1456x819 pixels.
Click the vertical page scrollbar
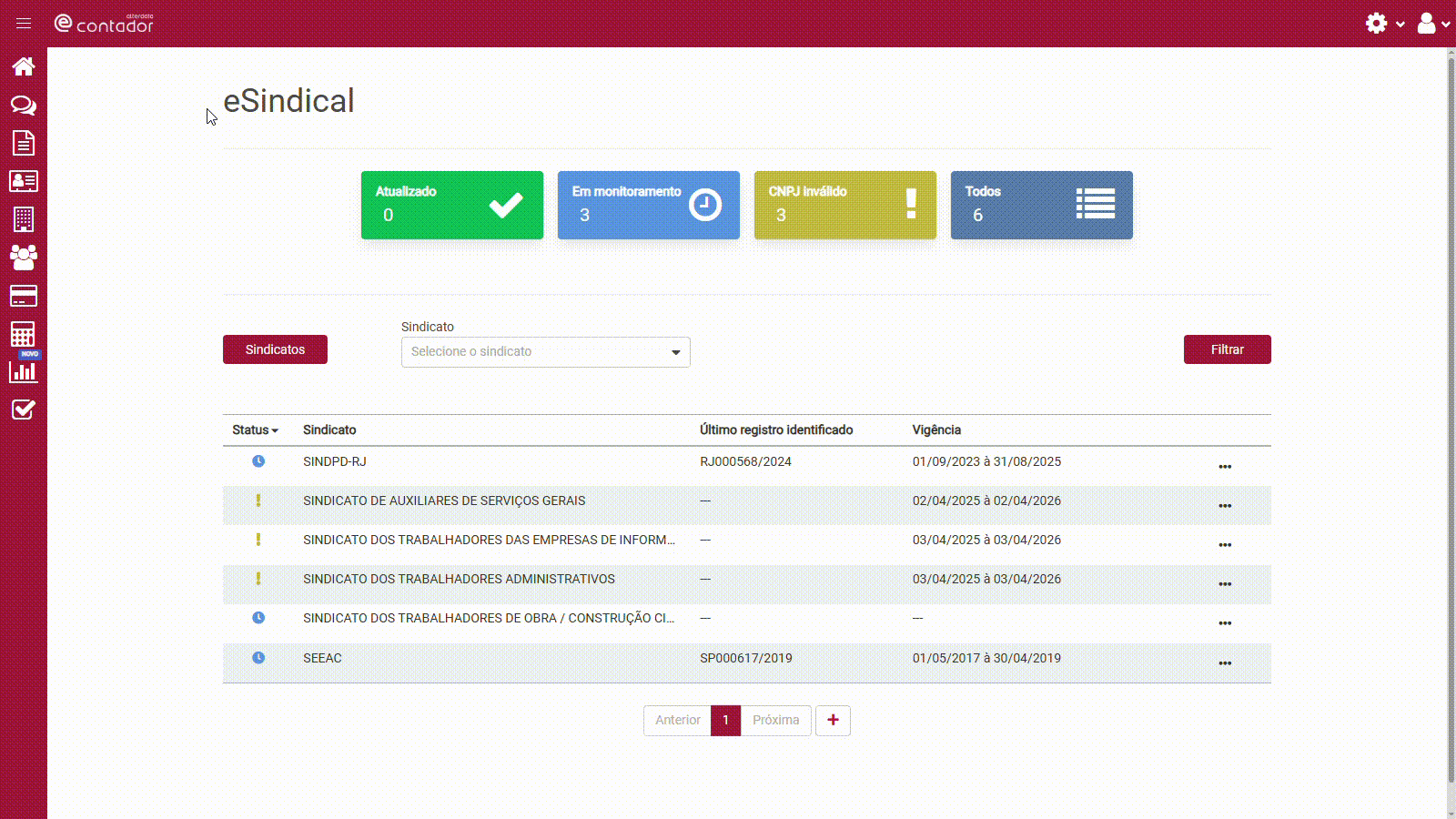click(x=1451, y=419)
